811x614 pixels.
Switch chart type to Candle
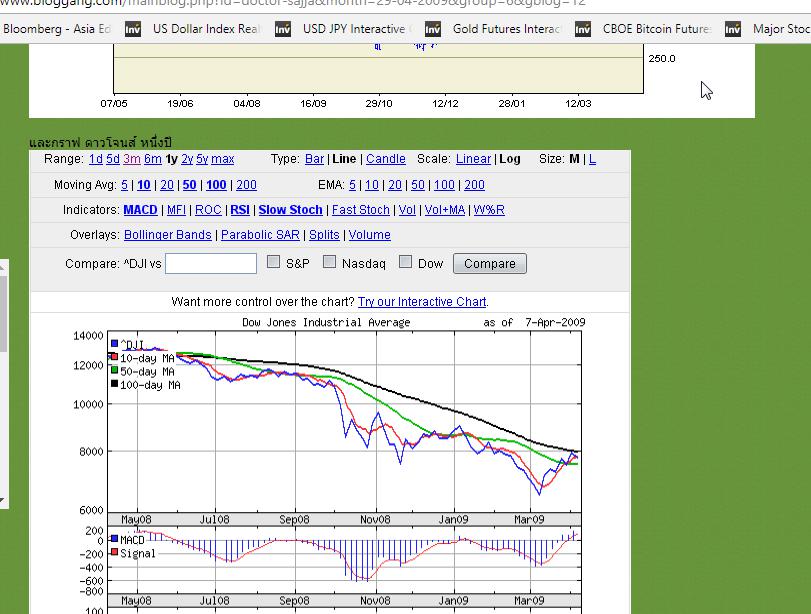pos(386,159)
